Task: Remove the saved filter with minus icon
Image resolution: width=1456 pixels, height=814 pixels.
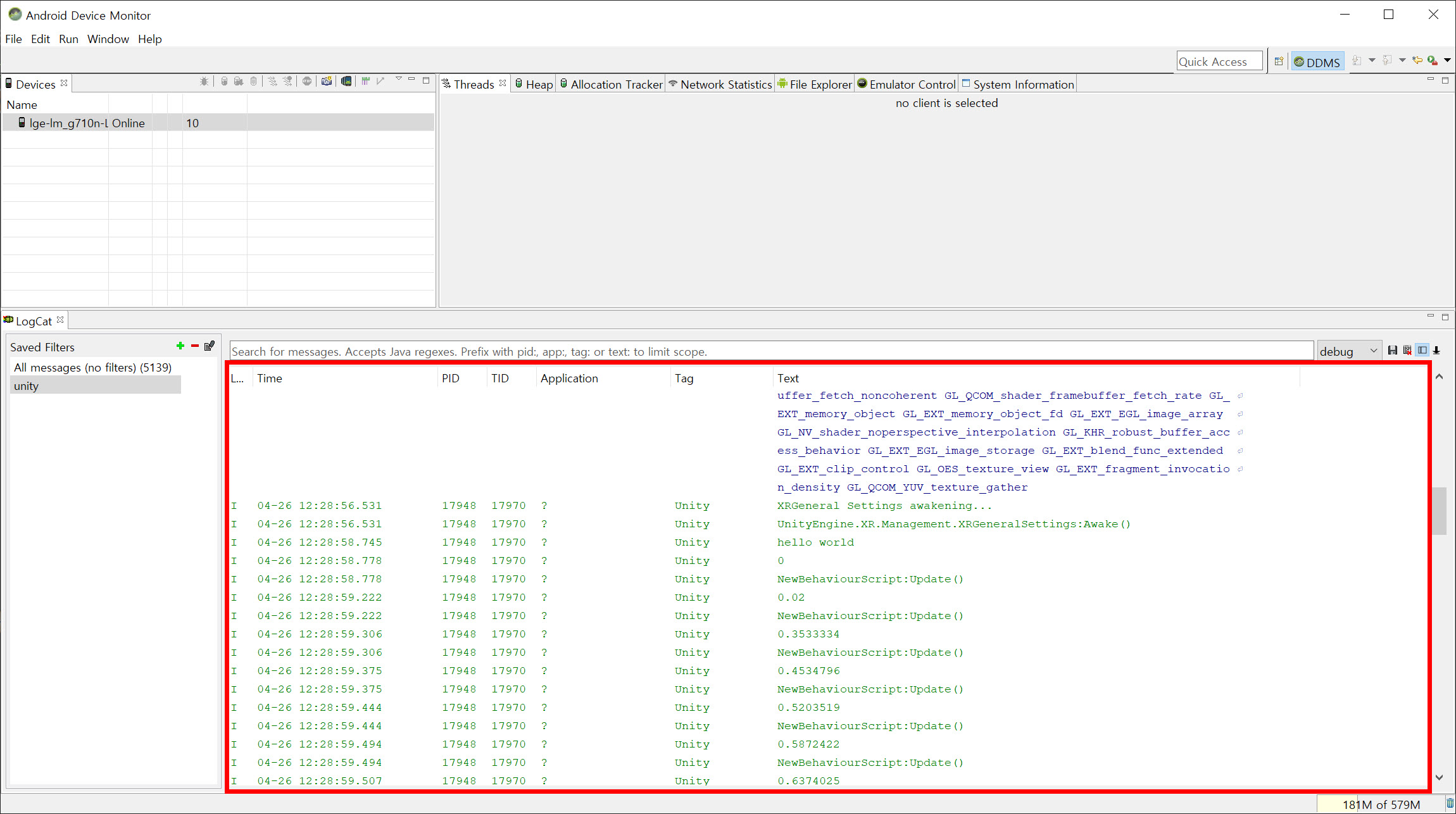Action: tap(195, 346)
